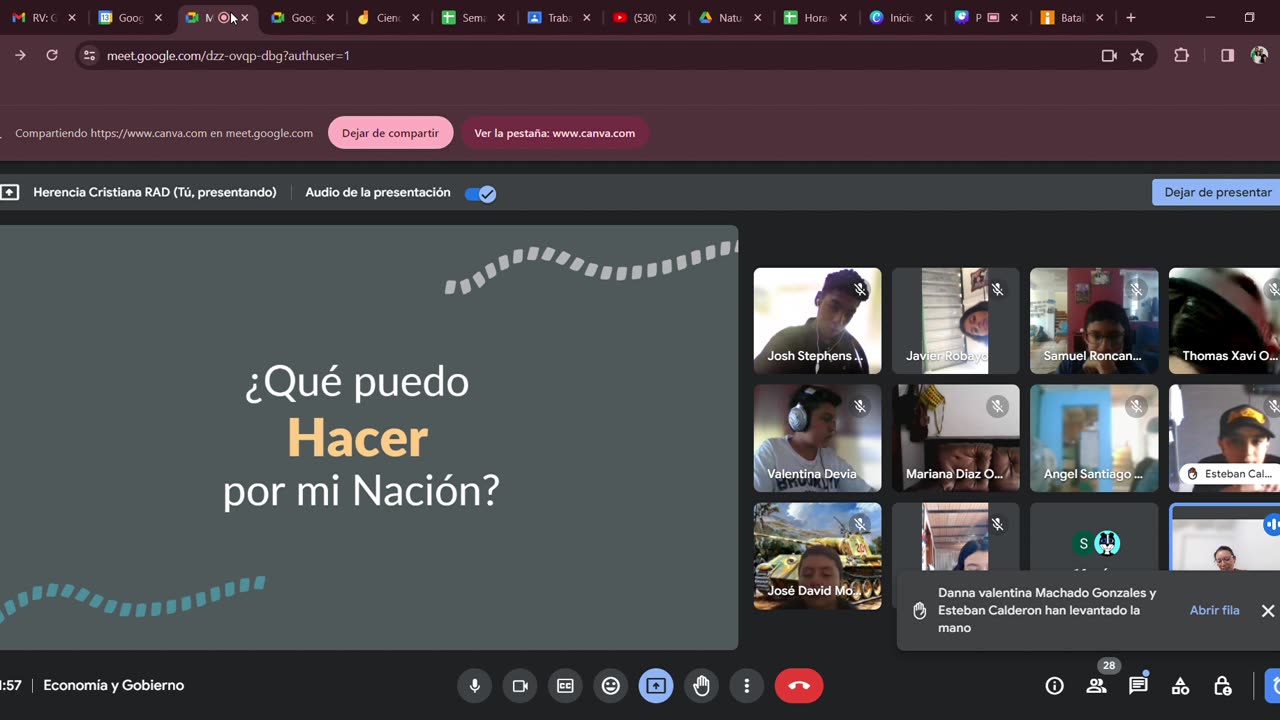Switch to the Batal tab
The height and width of the screenshot is (720, 1280).
pos(1072,18)
